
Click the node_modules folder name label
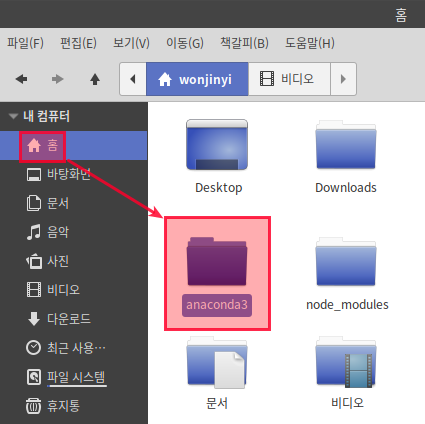[347, 305]
